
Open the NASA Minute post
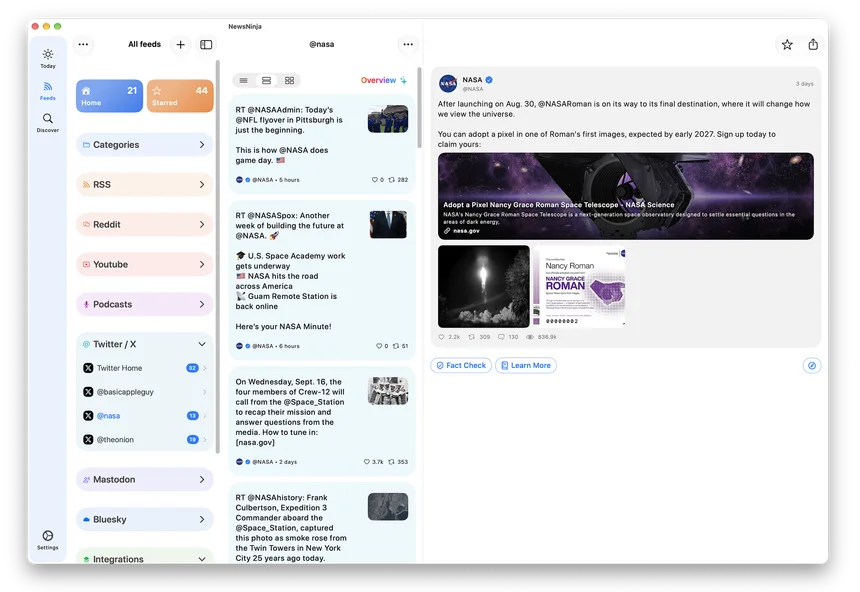(322, 280)
